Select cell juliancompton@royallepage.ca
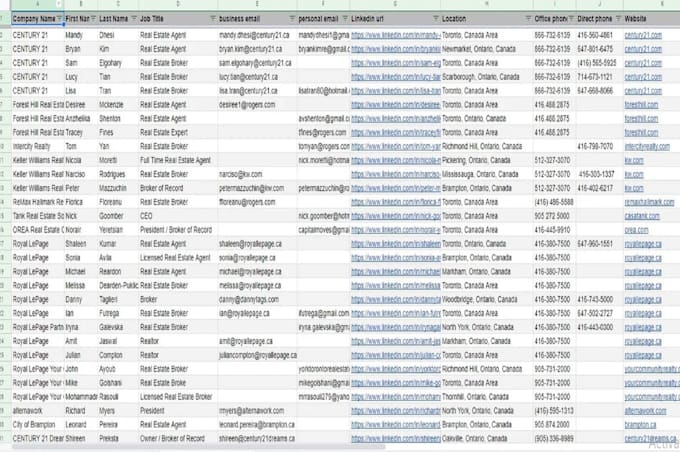Screen dimensions: 680x452 point(257,355)
